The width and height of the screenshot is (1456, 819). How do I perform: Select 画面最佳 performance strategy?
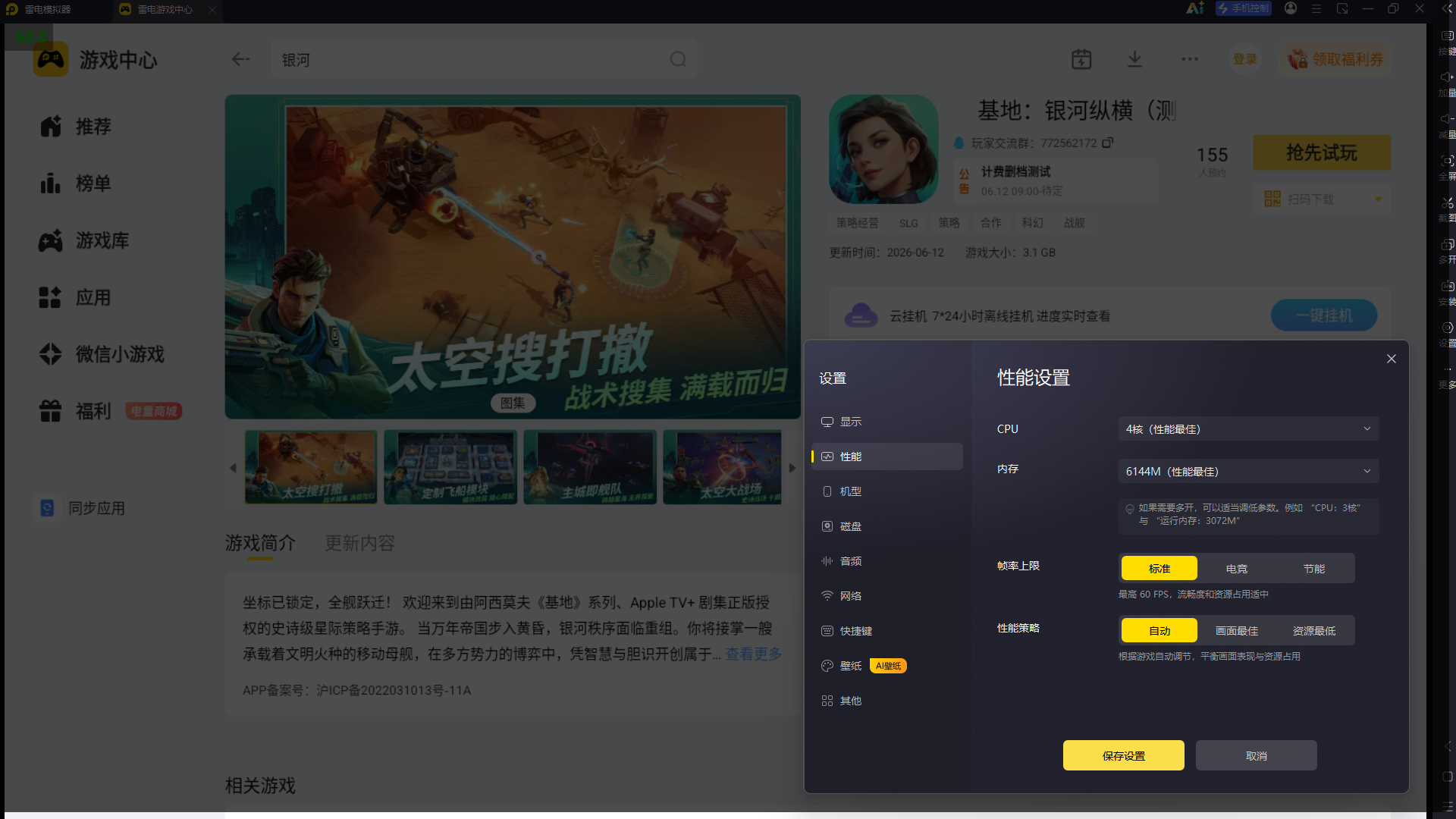1236,630
